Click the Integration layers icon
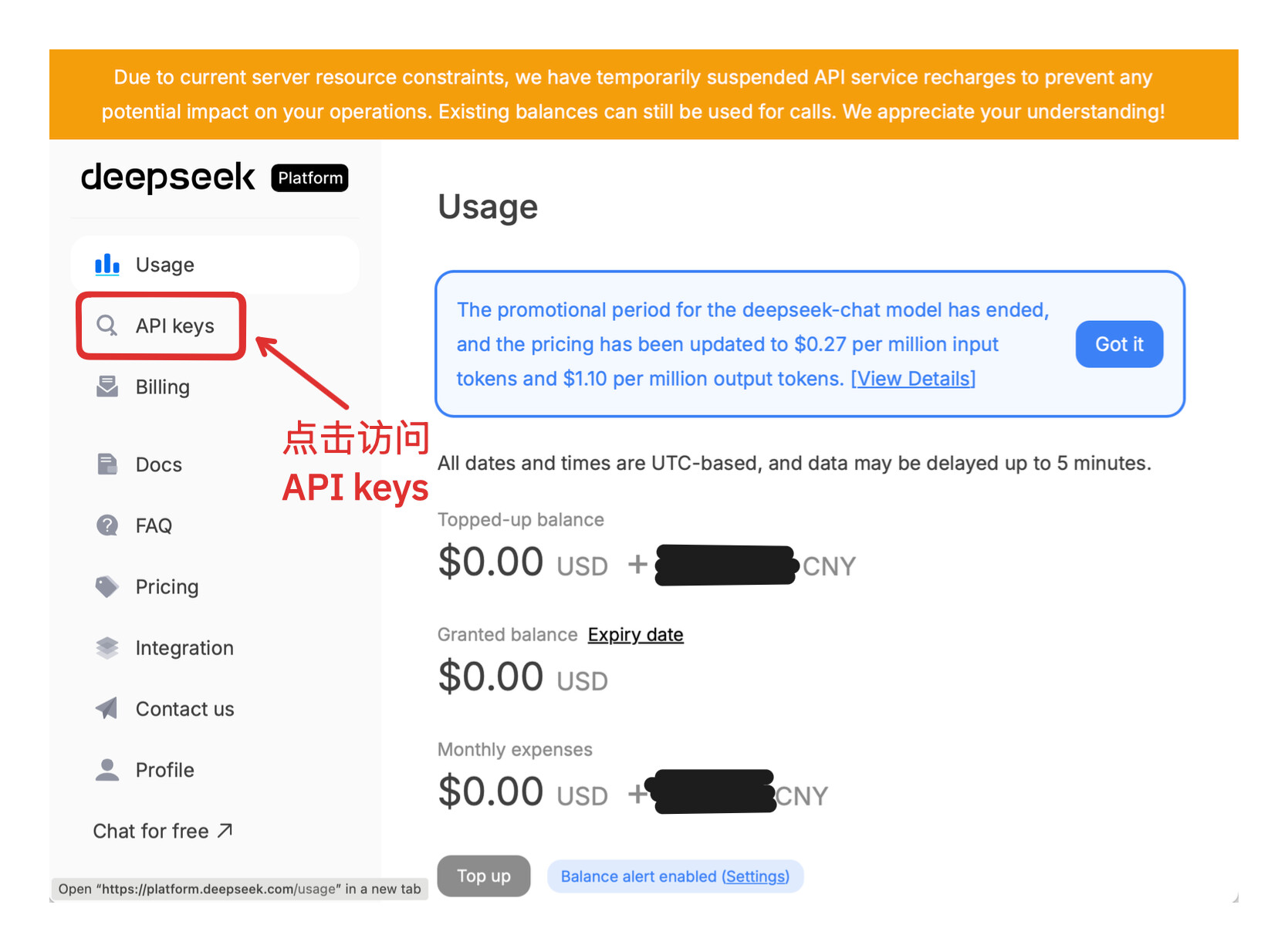Viewport: 1288px width, 952px height. click(x=107, y=648)
